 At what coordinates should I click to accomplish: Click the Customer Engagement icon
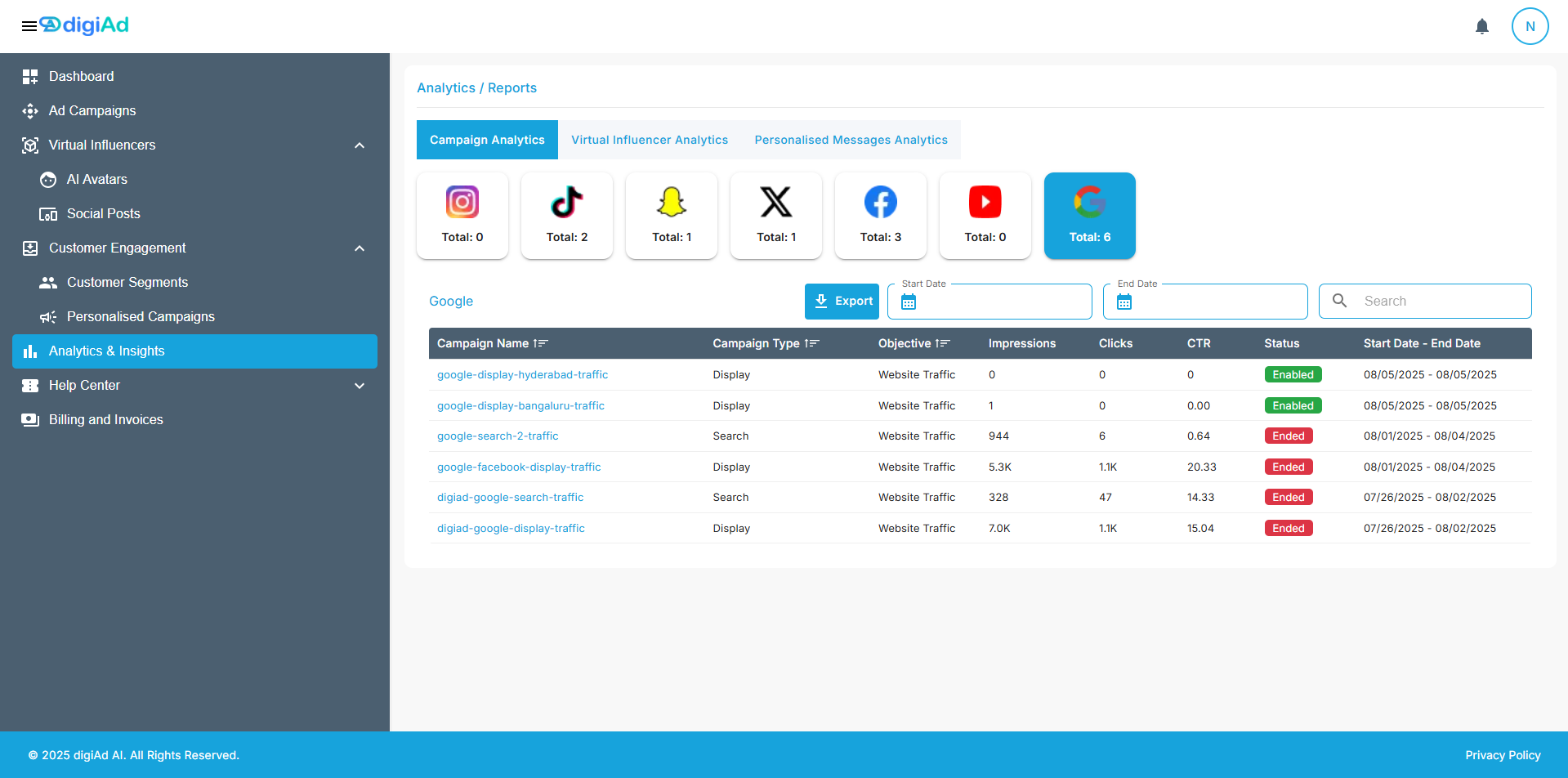pos(30,248)
